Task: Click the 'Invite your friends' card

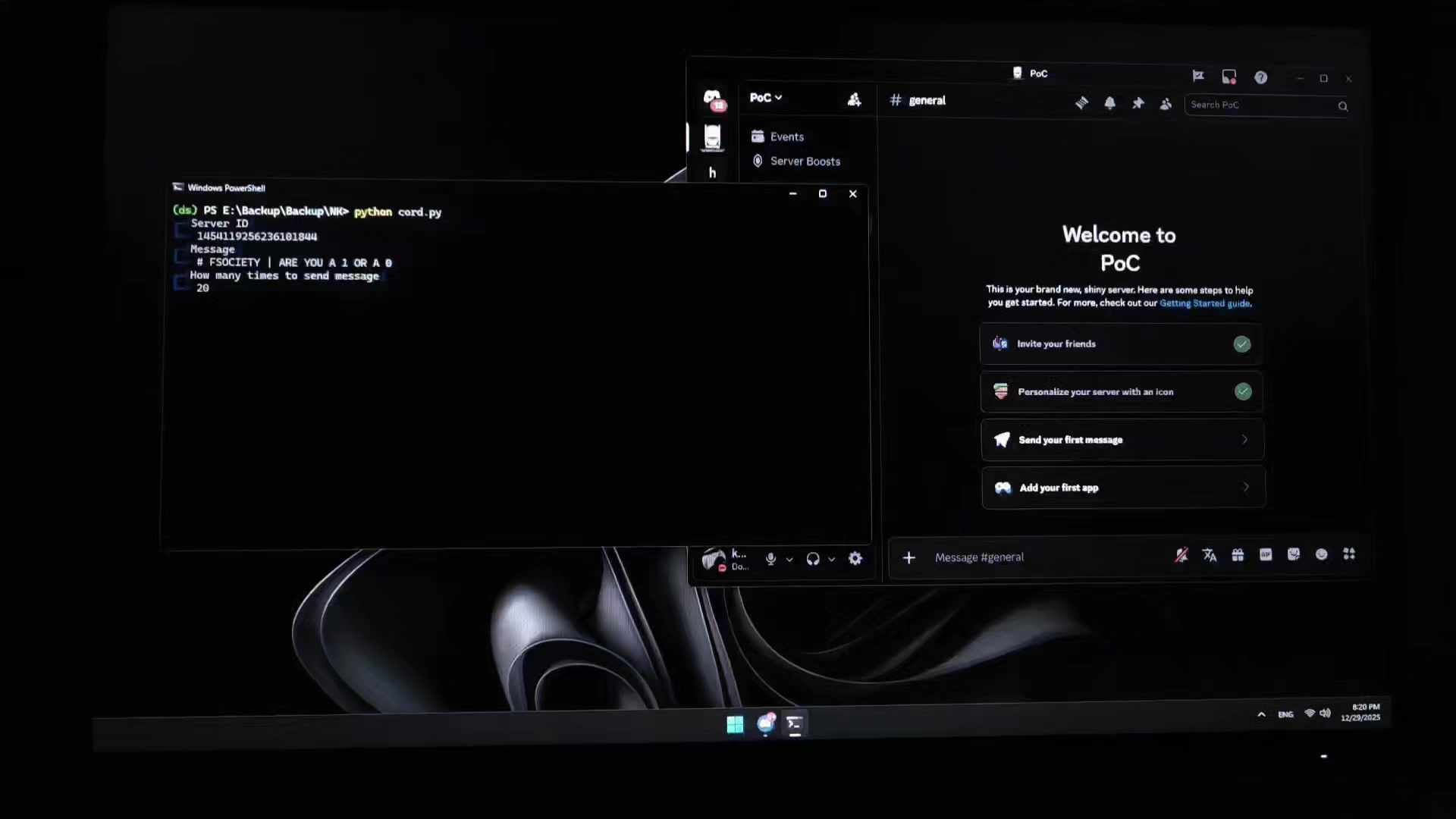Action: pyautogui.click(x=1121, y=344)
